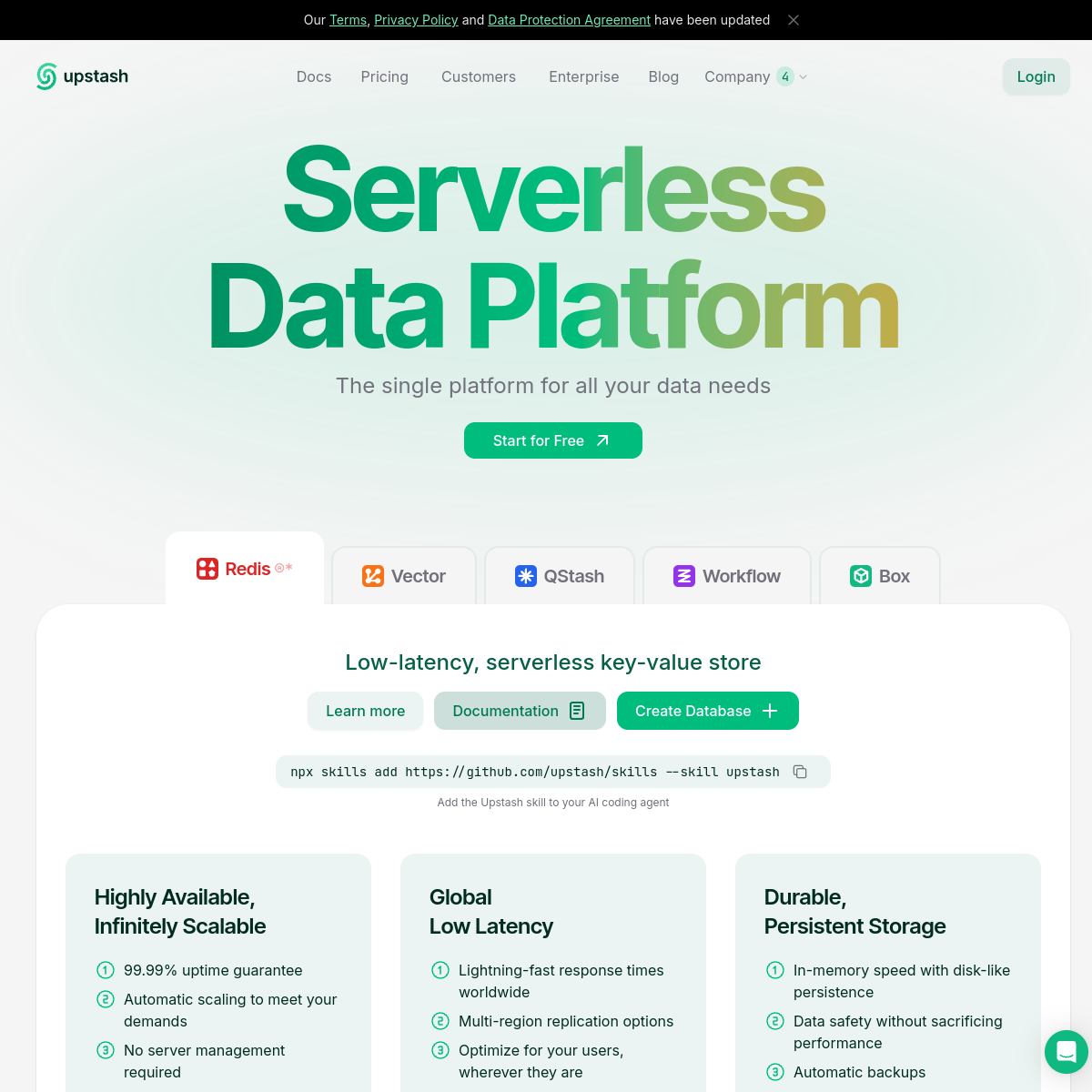Click the Upstash logo
Image resolution: width=1092 pixels, height=1092 pixels.
82,76
